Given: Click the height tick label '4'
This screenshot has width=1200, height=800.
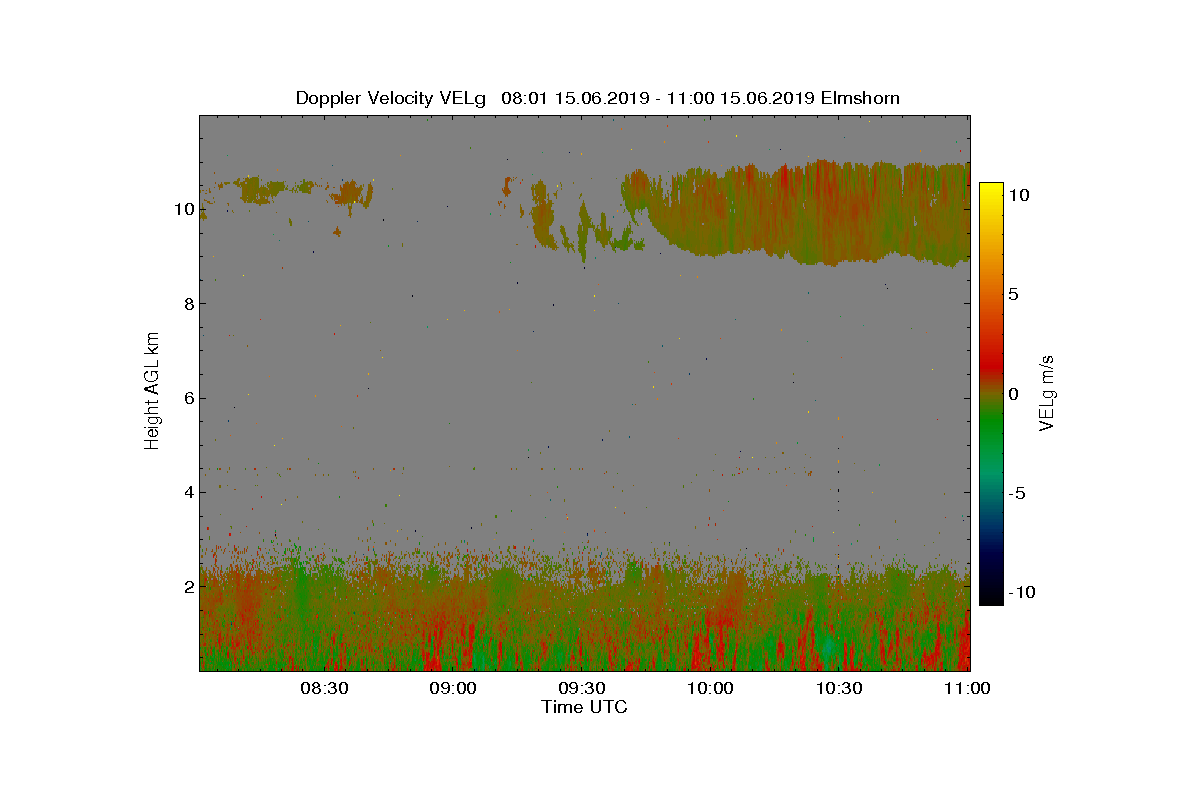Looking at the screenshot, I should pos(188,492).
